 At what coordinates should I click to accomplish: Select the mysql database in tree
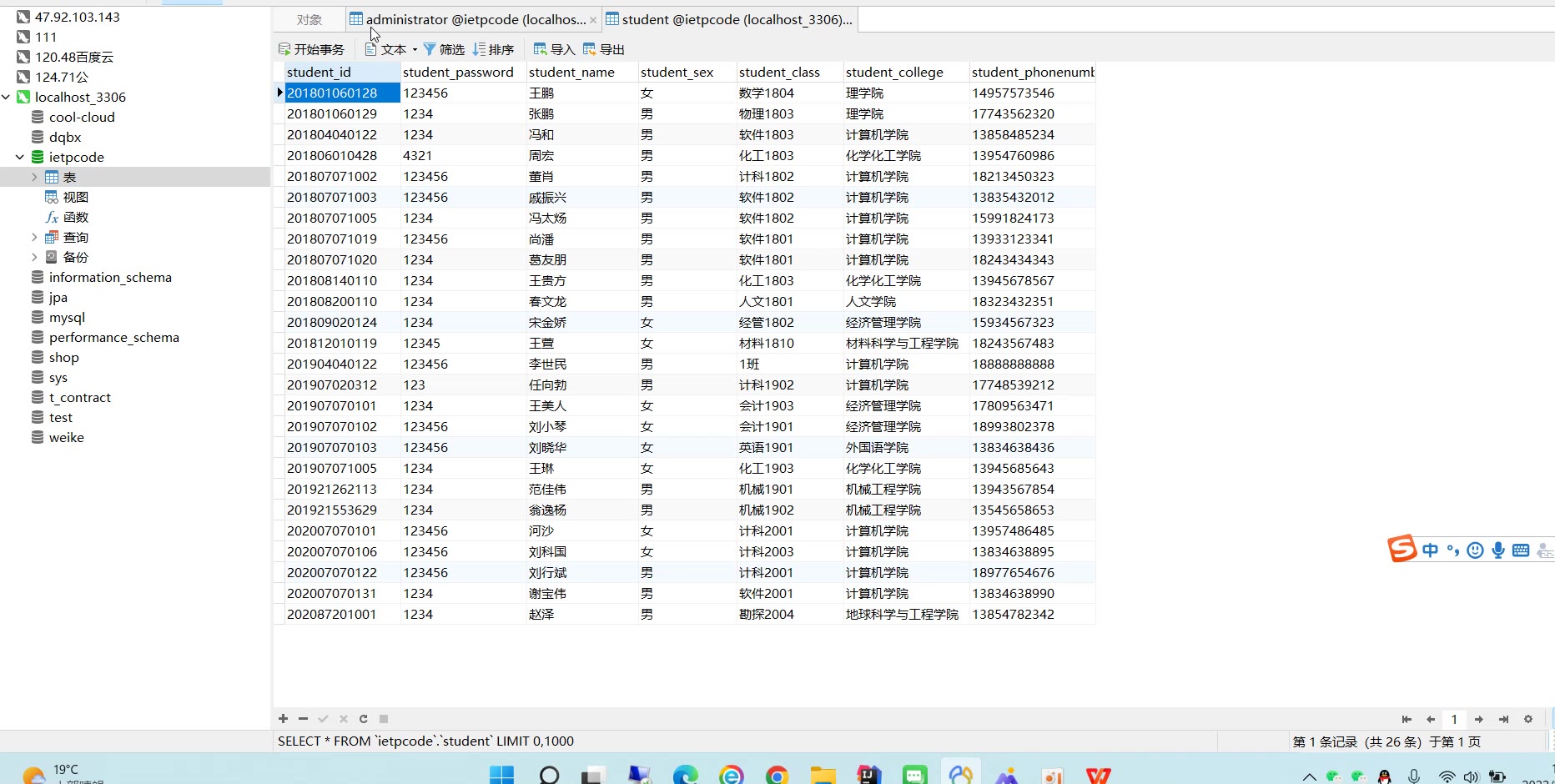[x=67, y=317]
